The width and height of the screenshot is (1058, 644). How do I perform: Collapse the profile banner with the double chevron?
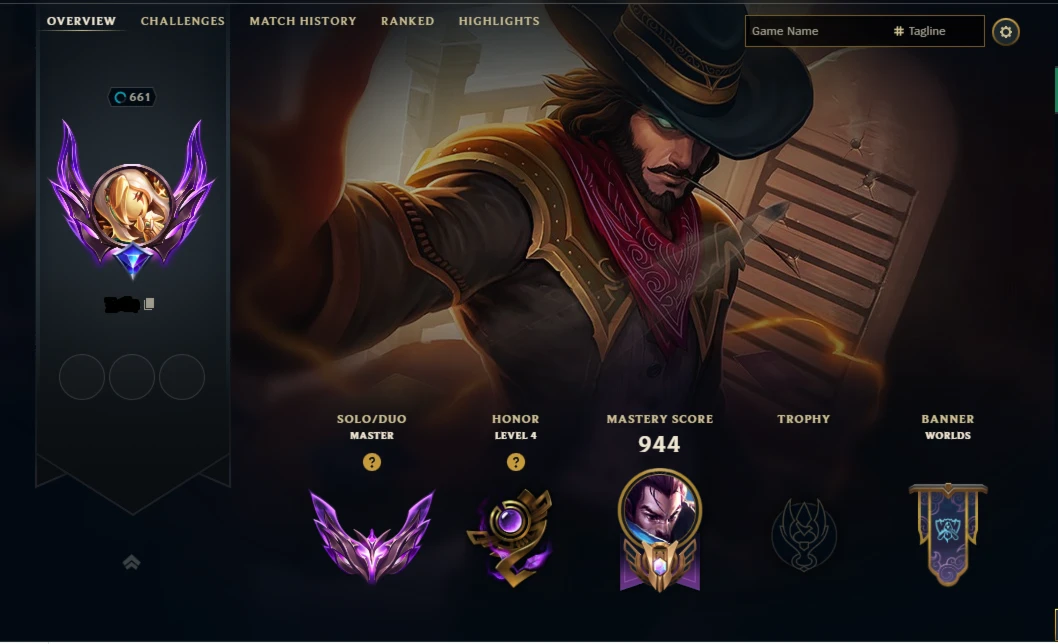coord(132,562)
